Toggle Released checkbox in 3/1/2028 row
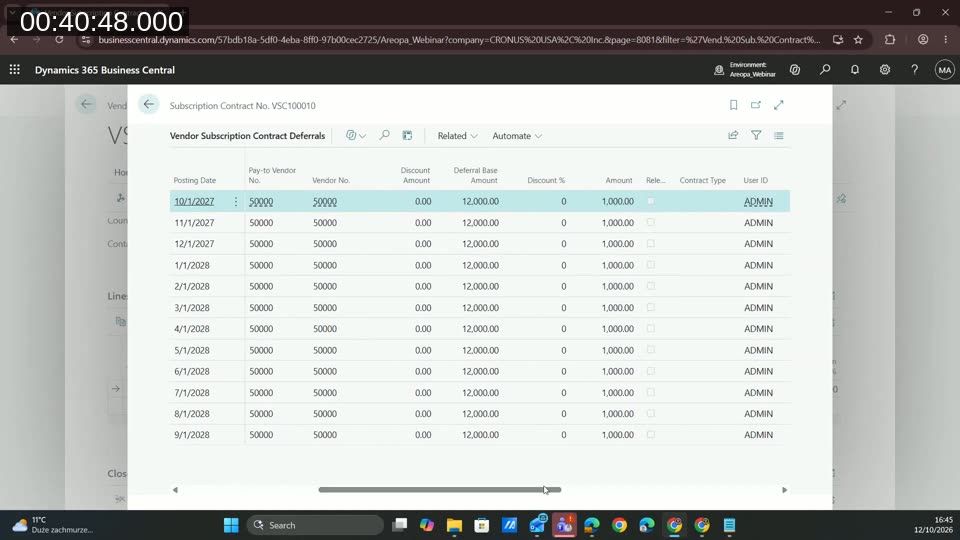960x540 pixels. pyautogui.click(x=651, y=307)
